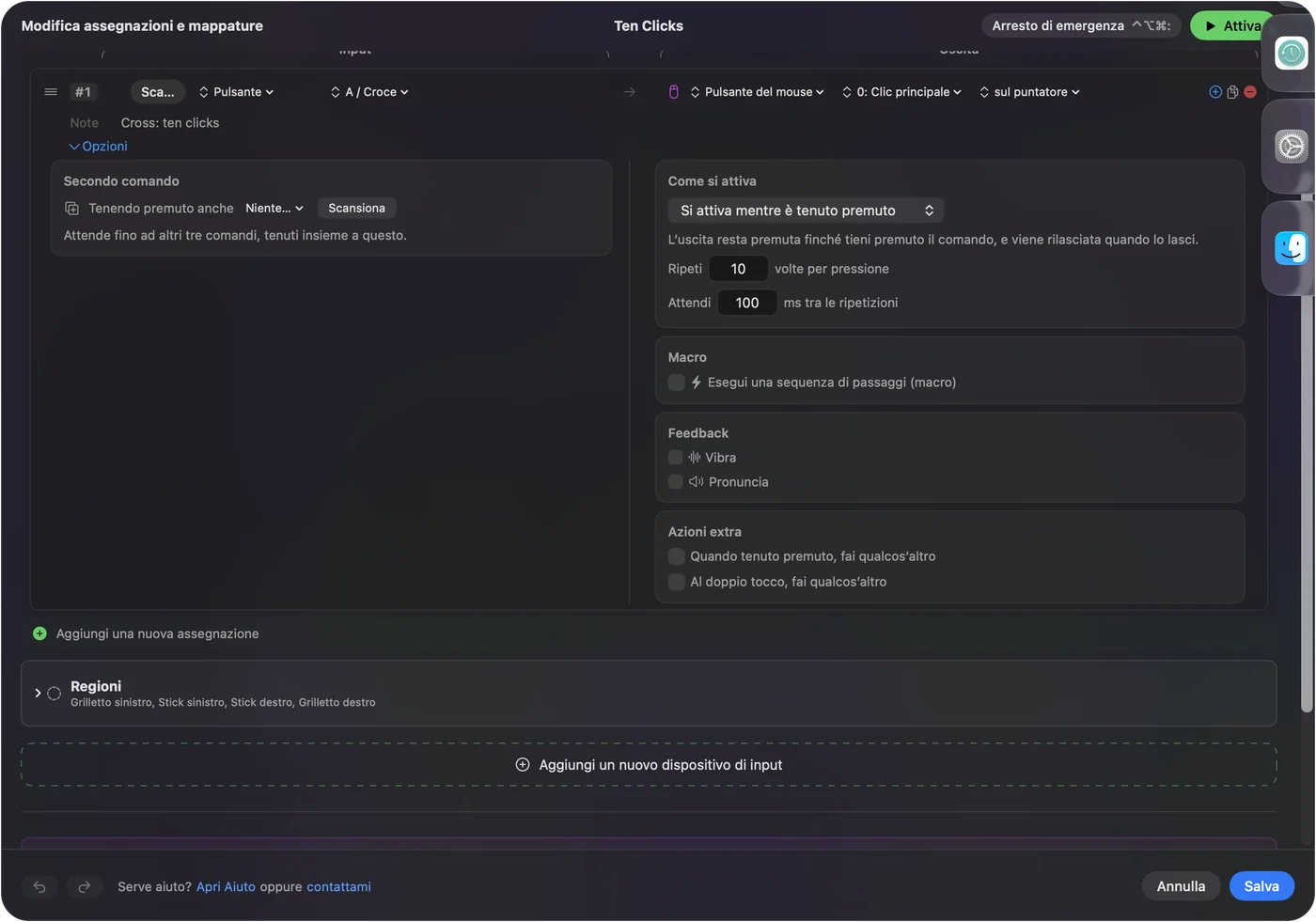1316x922 pixels.
Task: Click the Attendi milliseconds field showing 100
Action: tap(747, 303)
